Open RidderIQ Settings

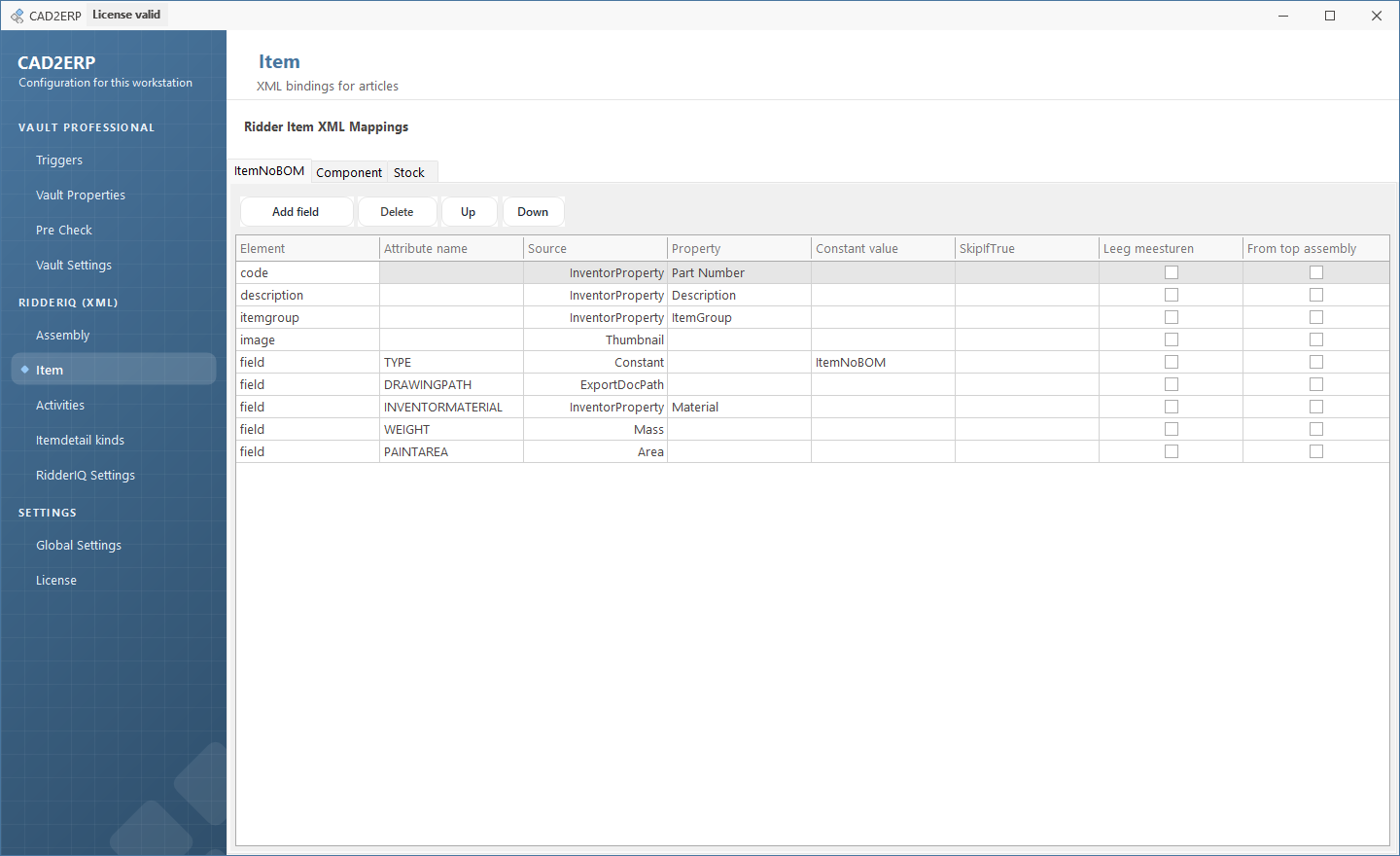(x=114, y=476)
